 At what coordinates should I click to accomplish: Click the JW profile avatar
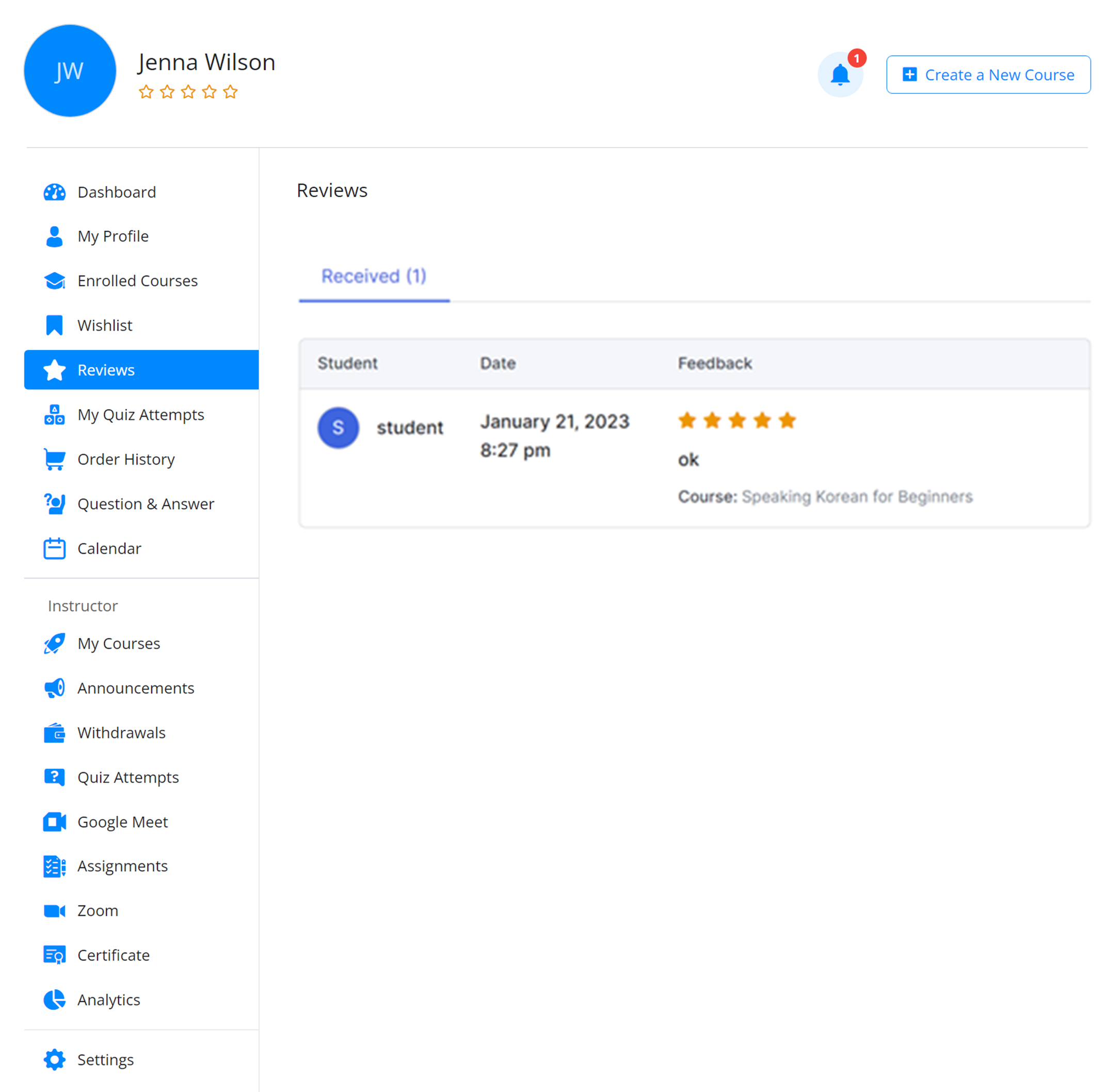[70, 71]
